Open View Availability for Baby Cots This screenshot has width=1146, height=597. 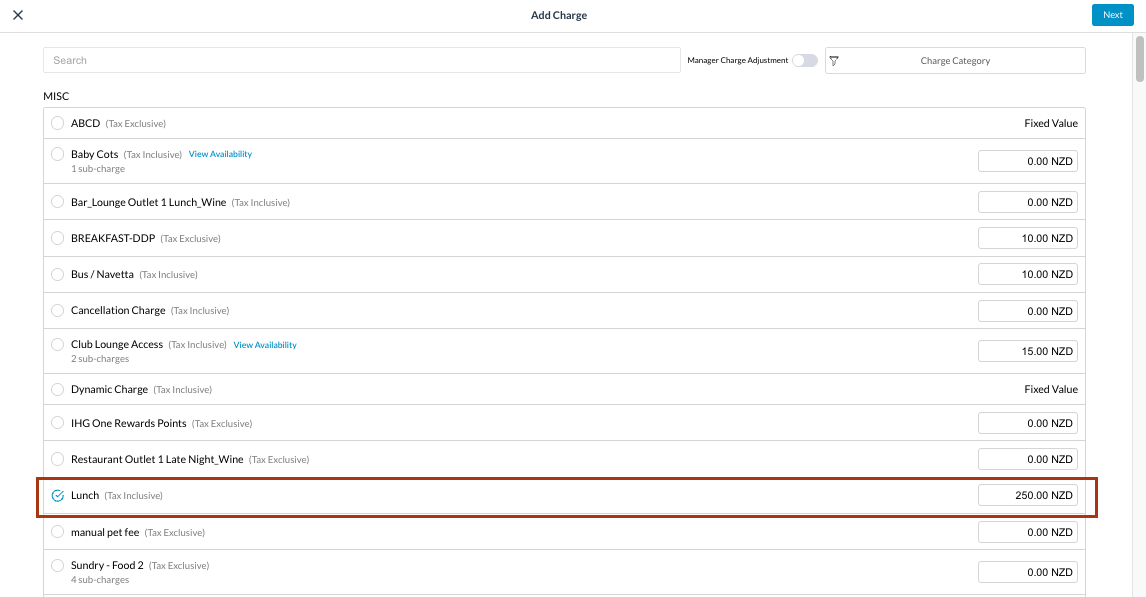tap(220, 155)
